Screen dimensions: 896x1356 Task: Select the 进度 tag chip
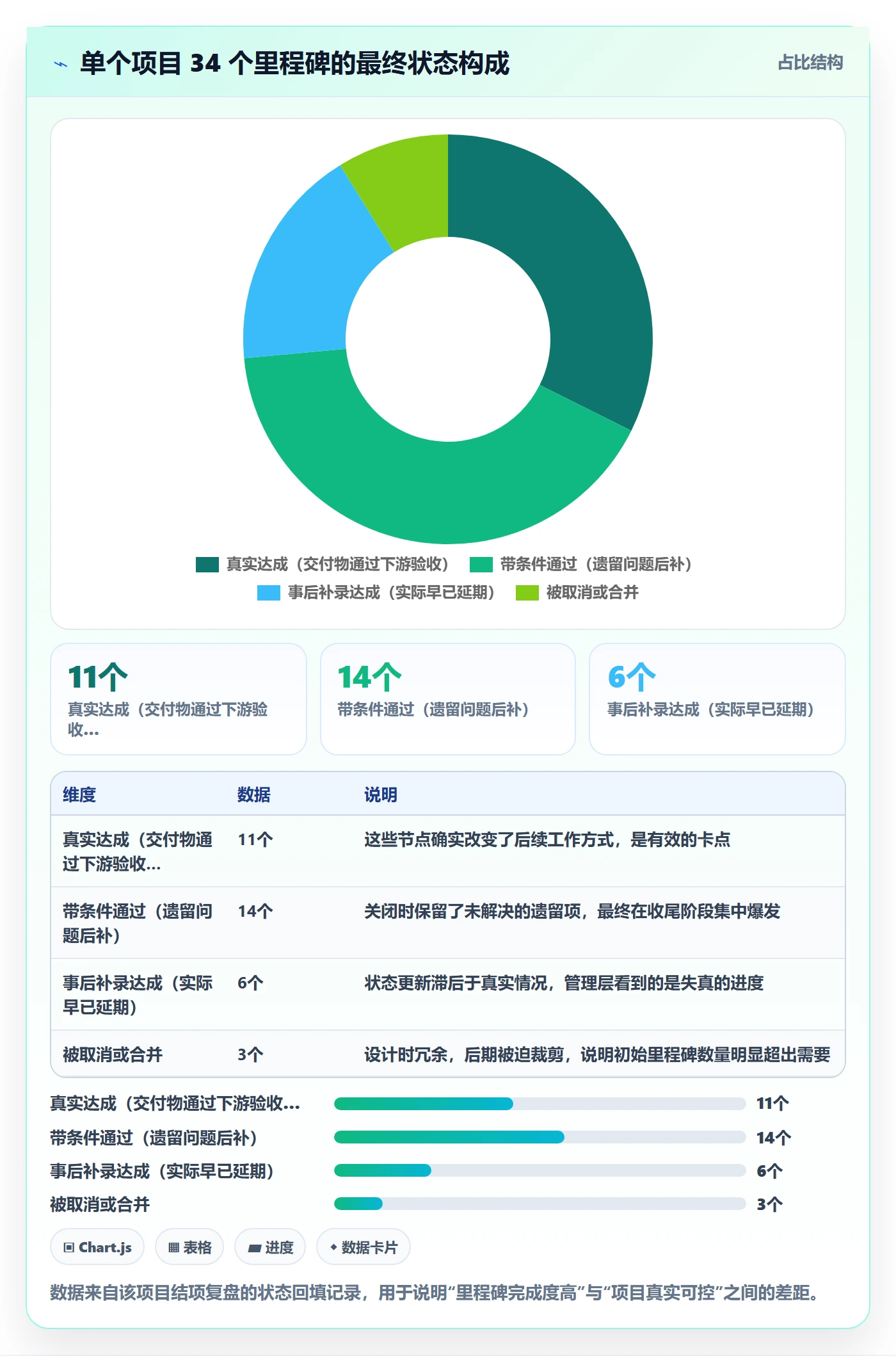270,1247
